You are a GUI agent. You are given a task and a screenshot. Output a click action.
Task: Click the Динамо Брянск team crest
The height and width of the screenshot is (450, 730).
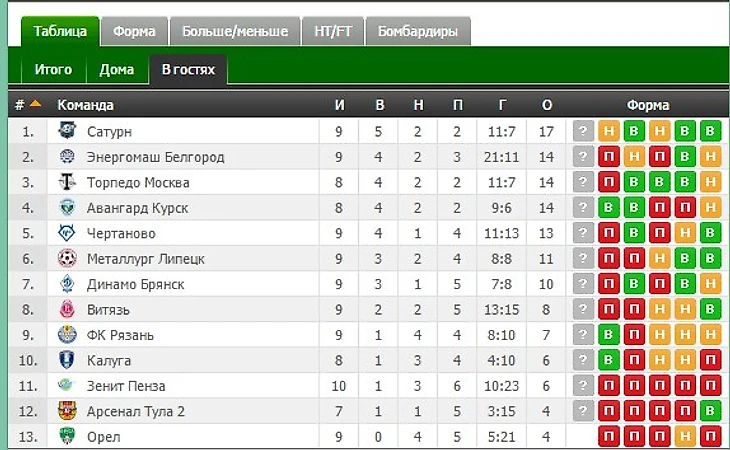tap(67, 284)
